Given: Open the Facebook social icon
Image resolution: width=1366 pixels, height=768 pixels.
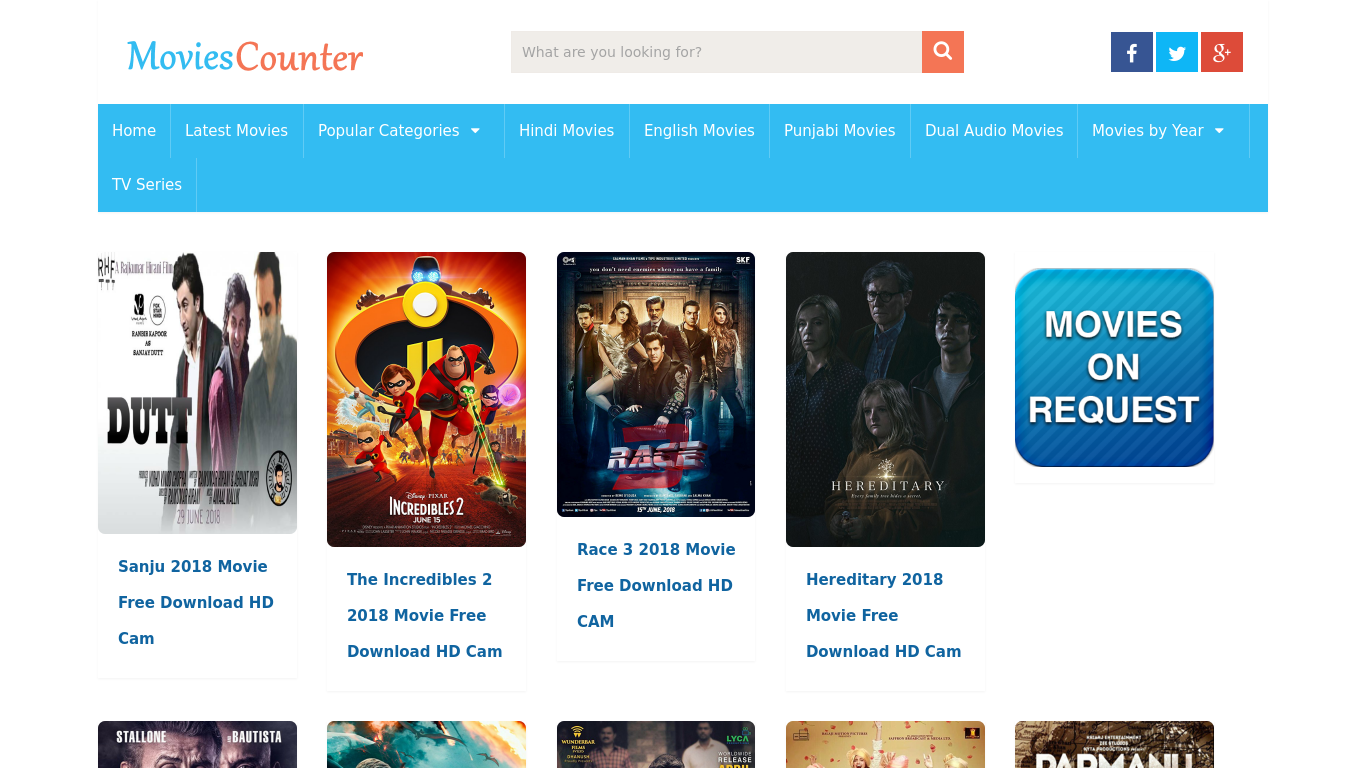Looking at the screenshot, I should click(x=1132, y=52).
